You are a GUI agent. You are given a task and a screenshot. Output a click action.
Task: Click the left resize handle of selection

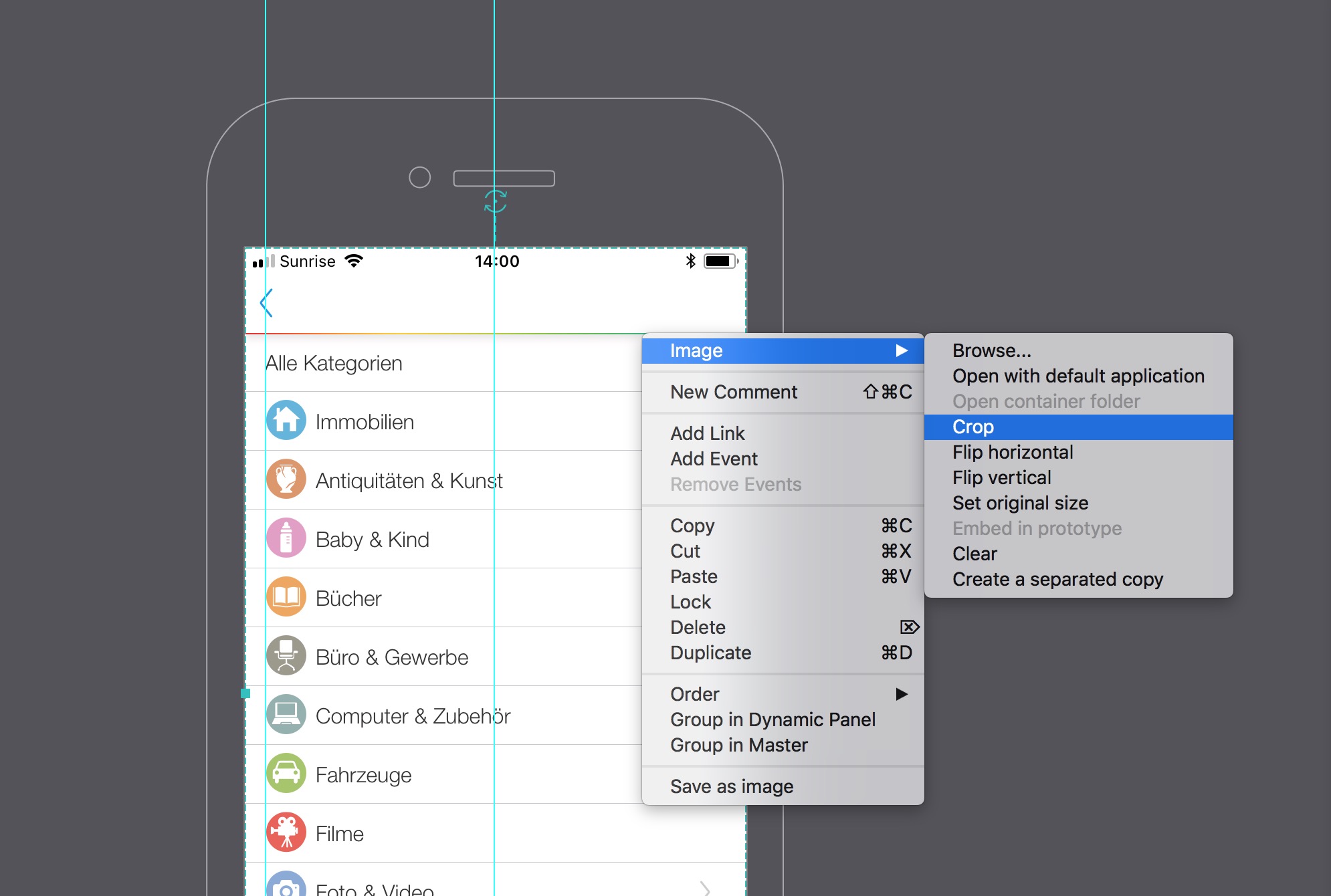coord(245,693)
